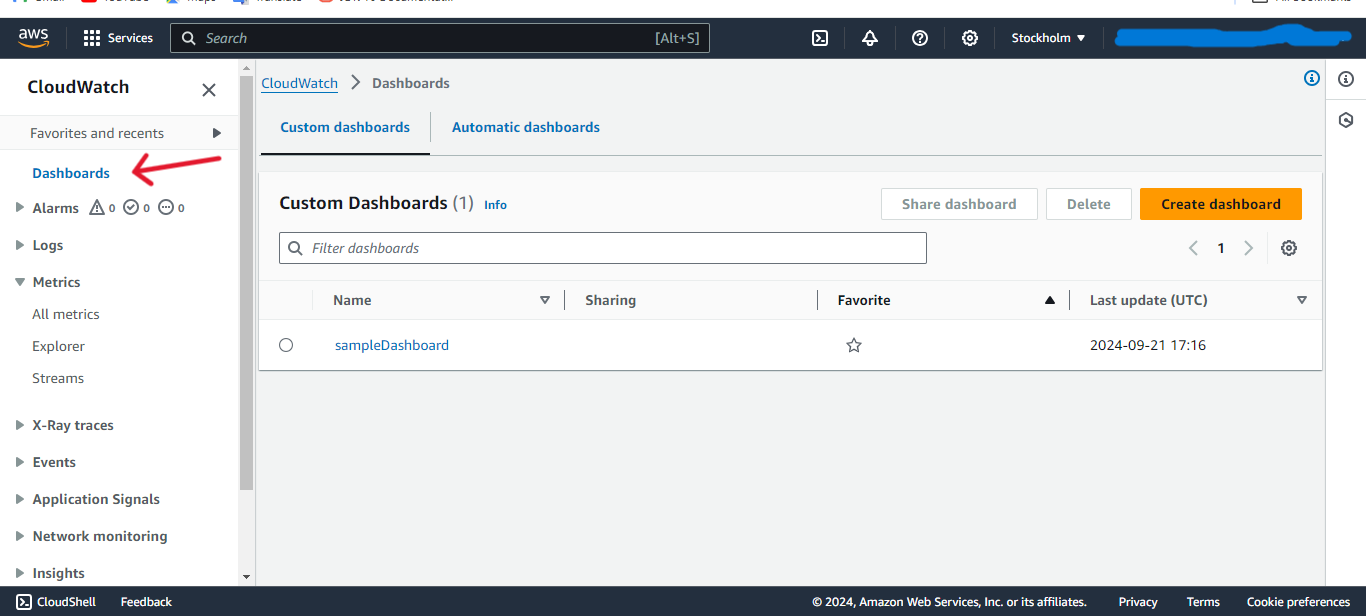The height and width of the screenshot is (616, 1366).
Task: Open Feedback in the footer
Action: (x=146, y=602)
